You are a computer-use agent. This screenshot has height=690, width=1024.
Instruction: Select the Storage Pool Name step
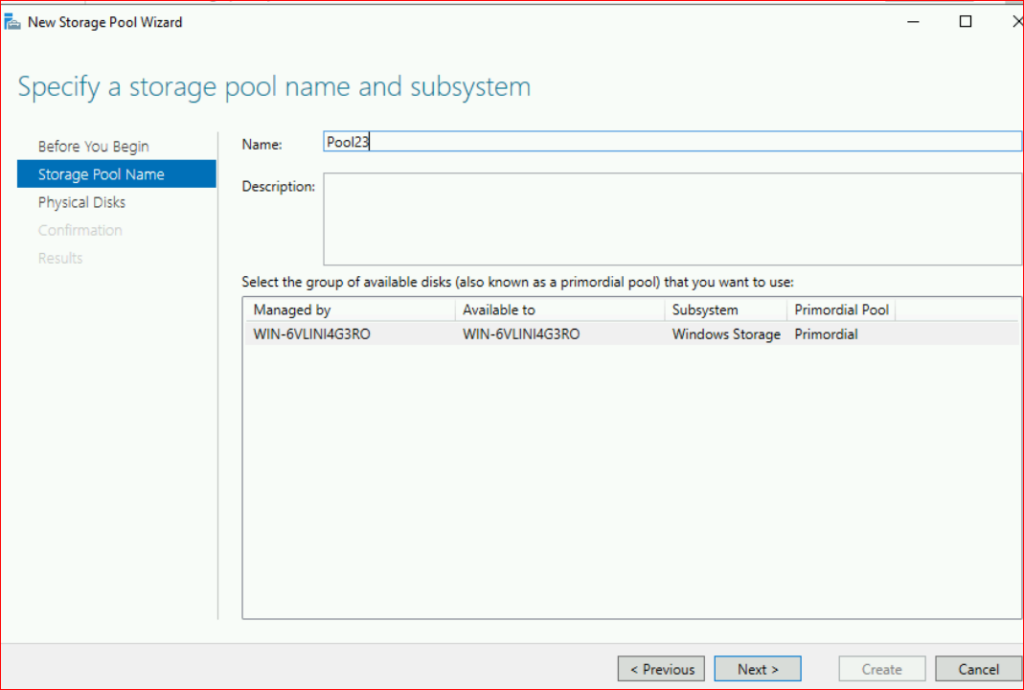101,174
